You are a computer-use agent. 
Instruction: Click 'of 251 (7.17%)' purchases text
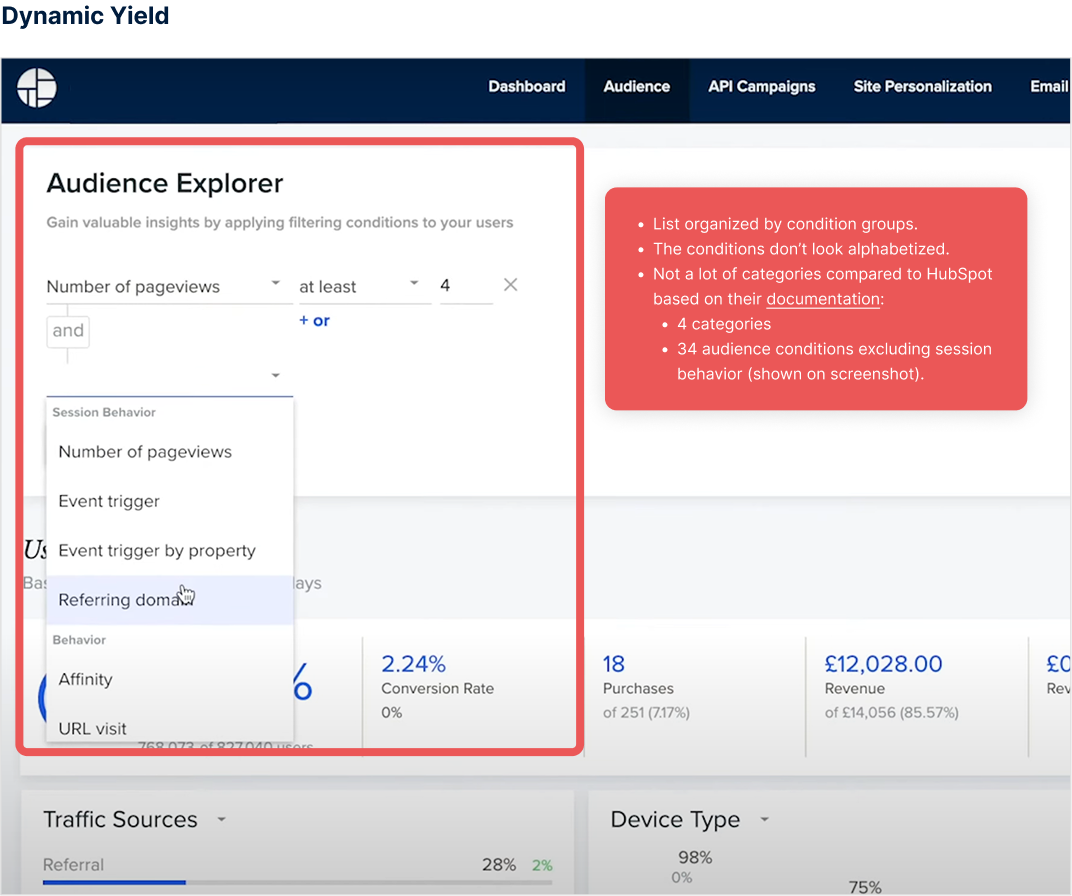pyautogui.click(x=646, y=713)
